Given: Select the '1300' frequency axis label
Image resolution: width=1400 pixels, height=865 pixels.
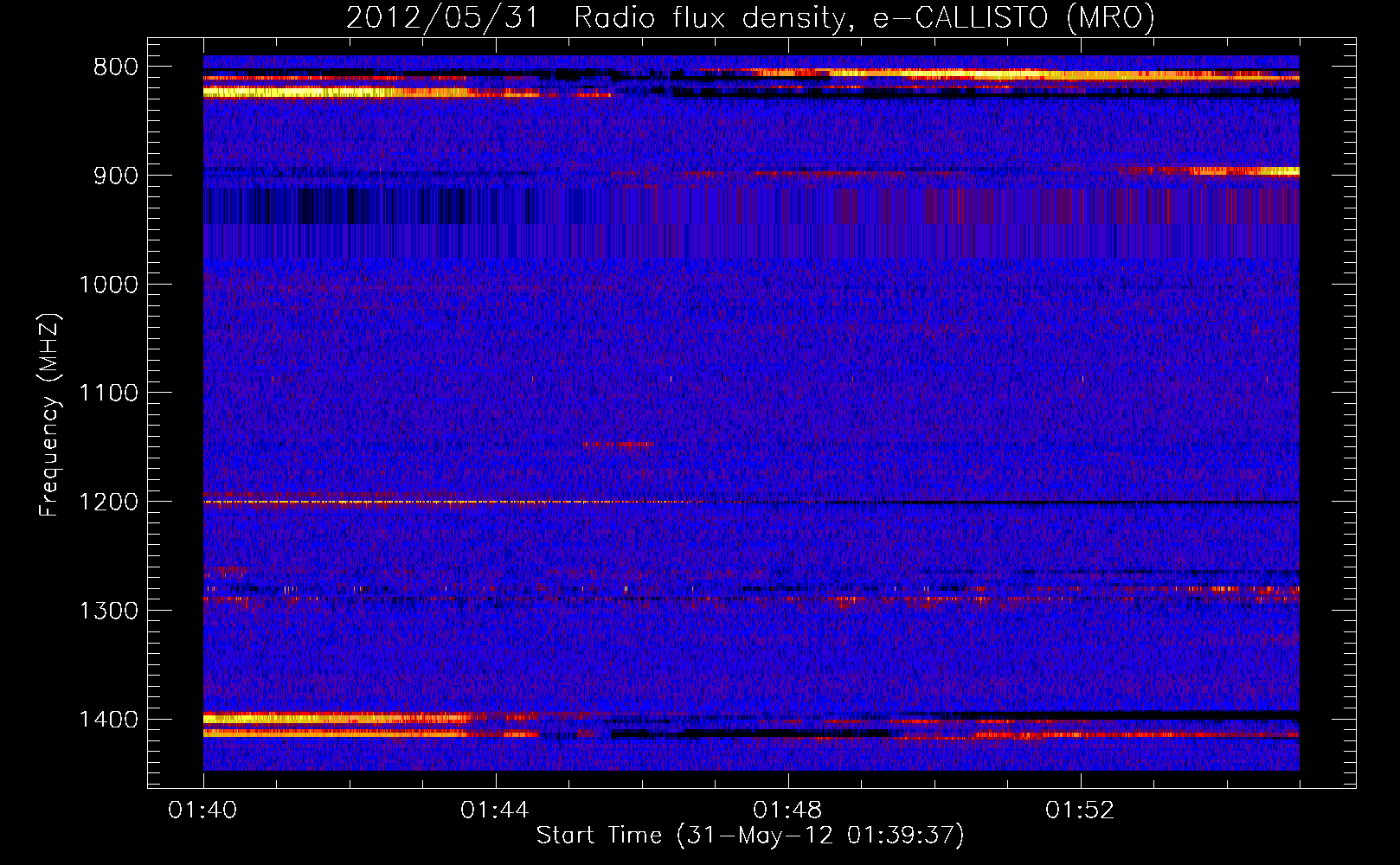Looking at the screenshot, I should point(108,611).
